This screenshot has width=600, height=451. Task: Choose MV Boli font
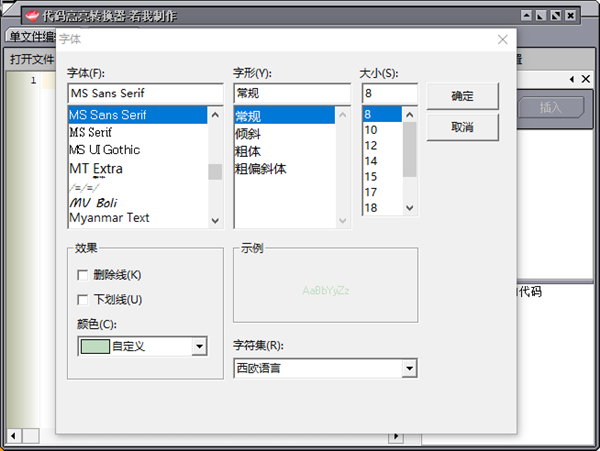pyautogui.click(x=93, y=201)
